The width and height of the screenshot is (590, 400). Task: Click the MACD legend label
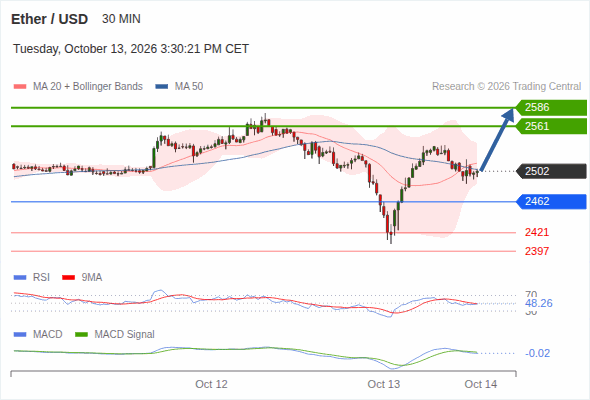[47, 334]
